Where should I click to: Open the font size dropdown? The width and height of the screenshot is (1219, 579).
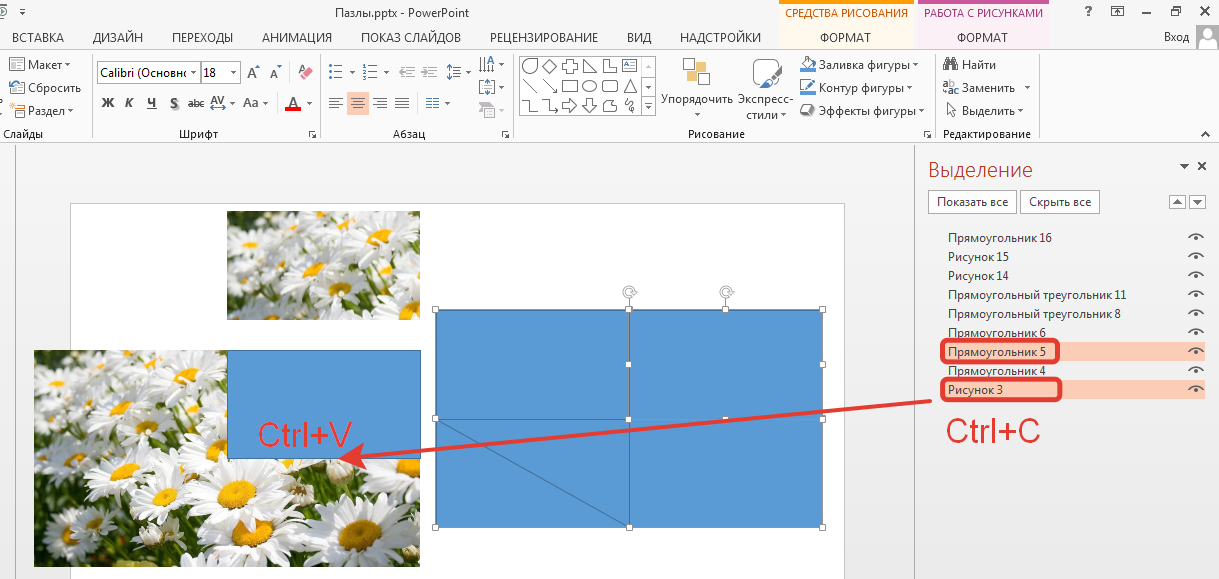coord(234,73)
